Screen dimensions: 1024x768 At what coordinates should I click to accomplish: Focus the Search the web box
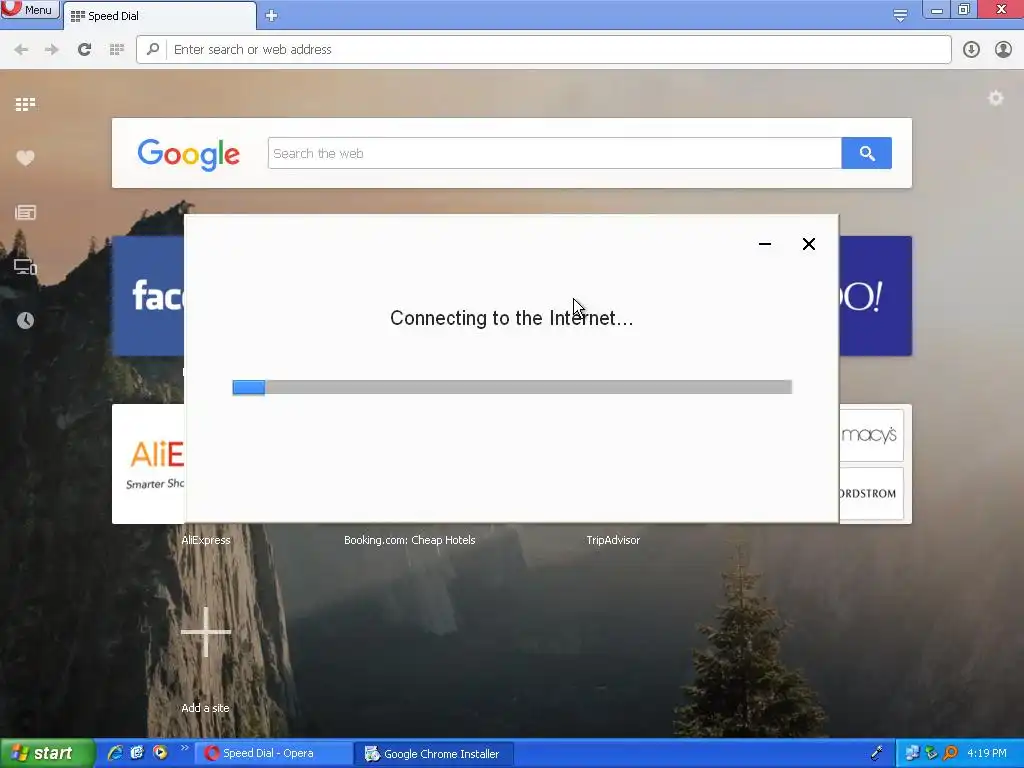(x=554, y=153)
